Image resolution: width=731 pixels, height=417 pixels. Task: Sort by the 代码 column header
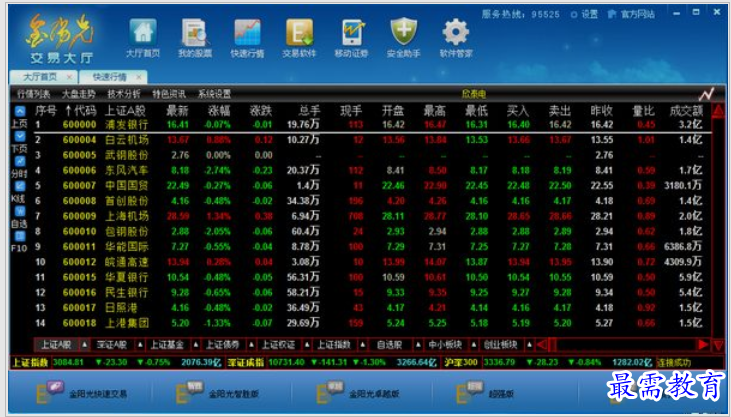pos(81,111)
